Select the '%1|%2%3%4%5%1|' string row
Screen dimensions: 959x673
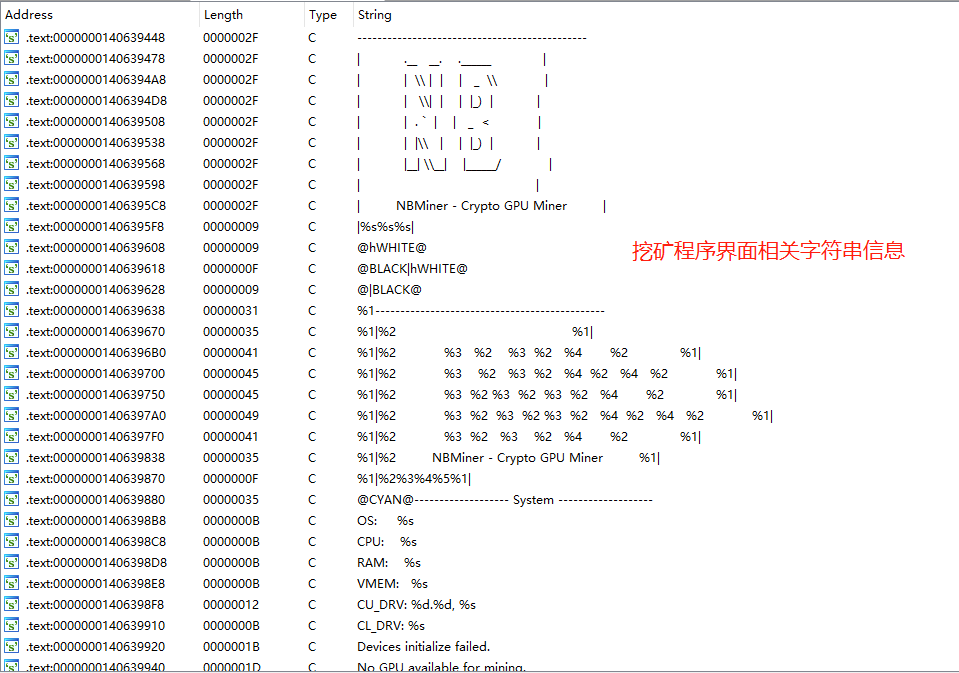tap(413, 479)
